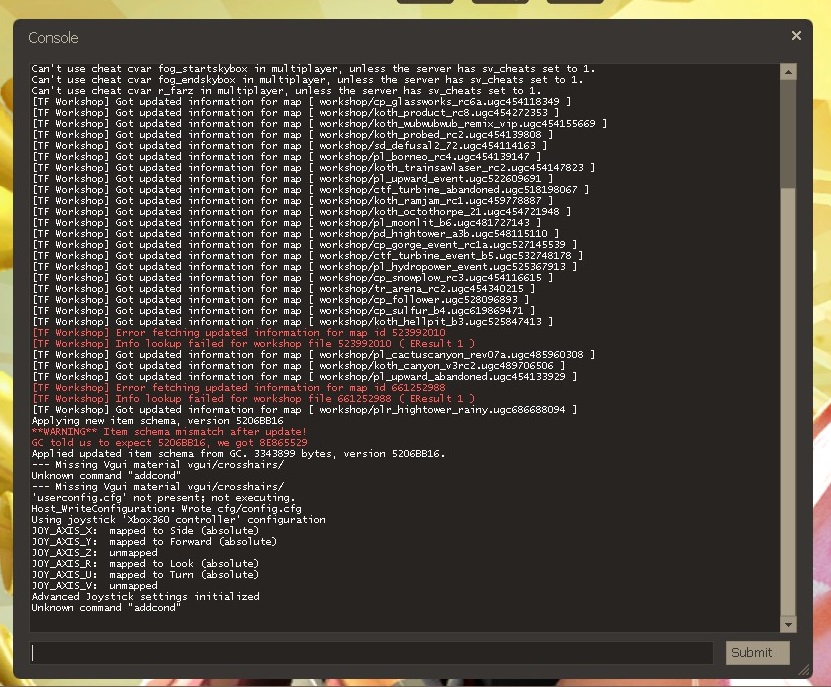This screenshot has width=831, height=687.
Task: Click the scrollbar up arrow
Action: pyautogui.click(x=788, y=72)
